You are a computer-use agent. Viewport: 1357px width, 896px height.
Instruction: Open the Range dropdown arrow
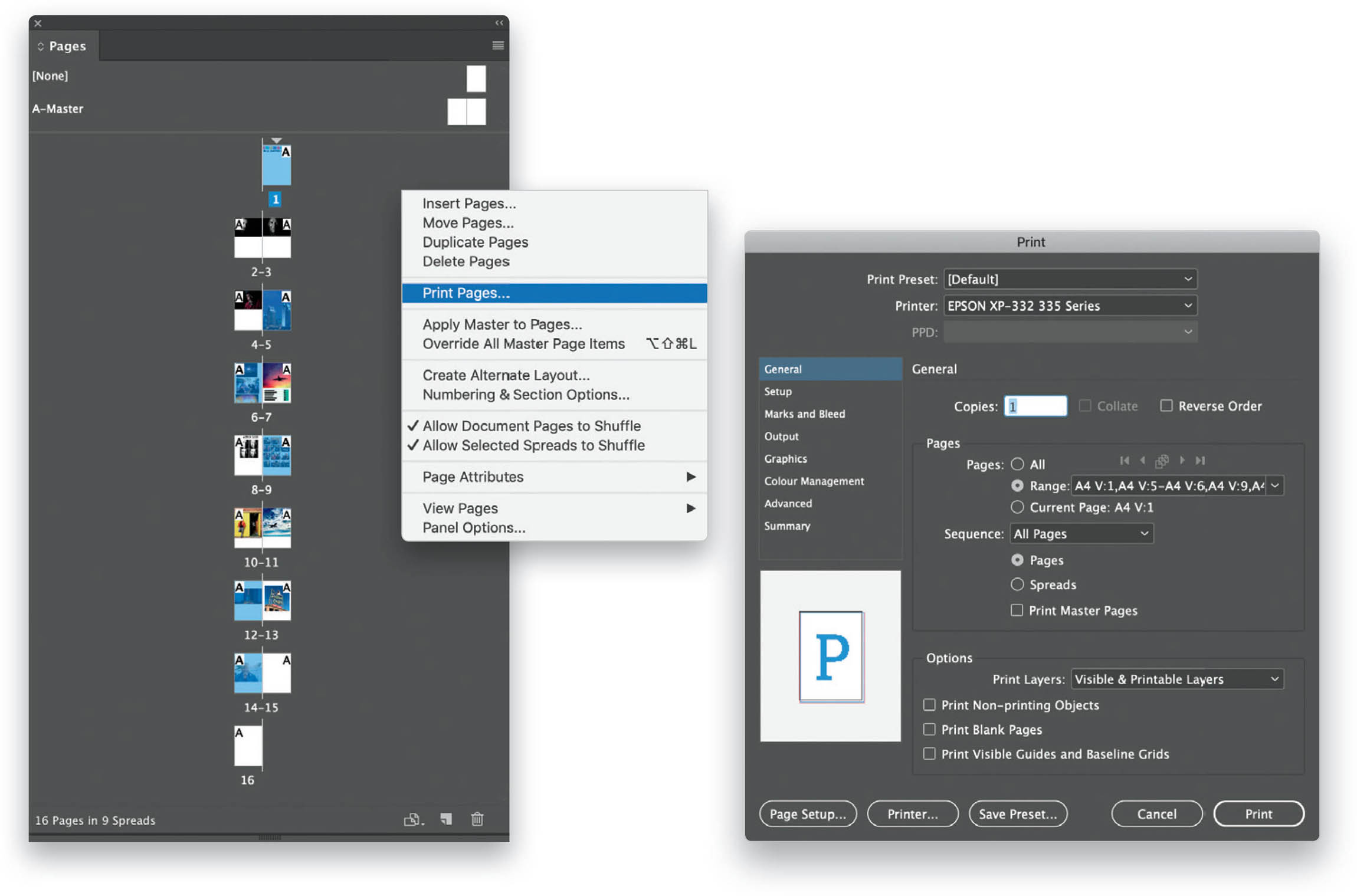click(1275, 485)
